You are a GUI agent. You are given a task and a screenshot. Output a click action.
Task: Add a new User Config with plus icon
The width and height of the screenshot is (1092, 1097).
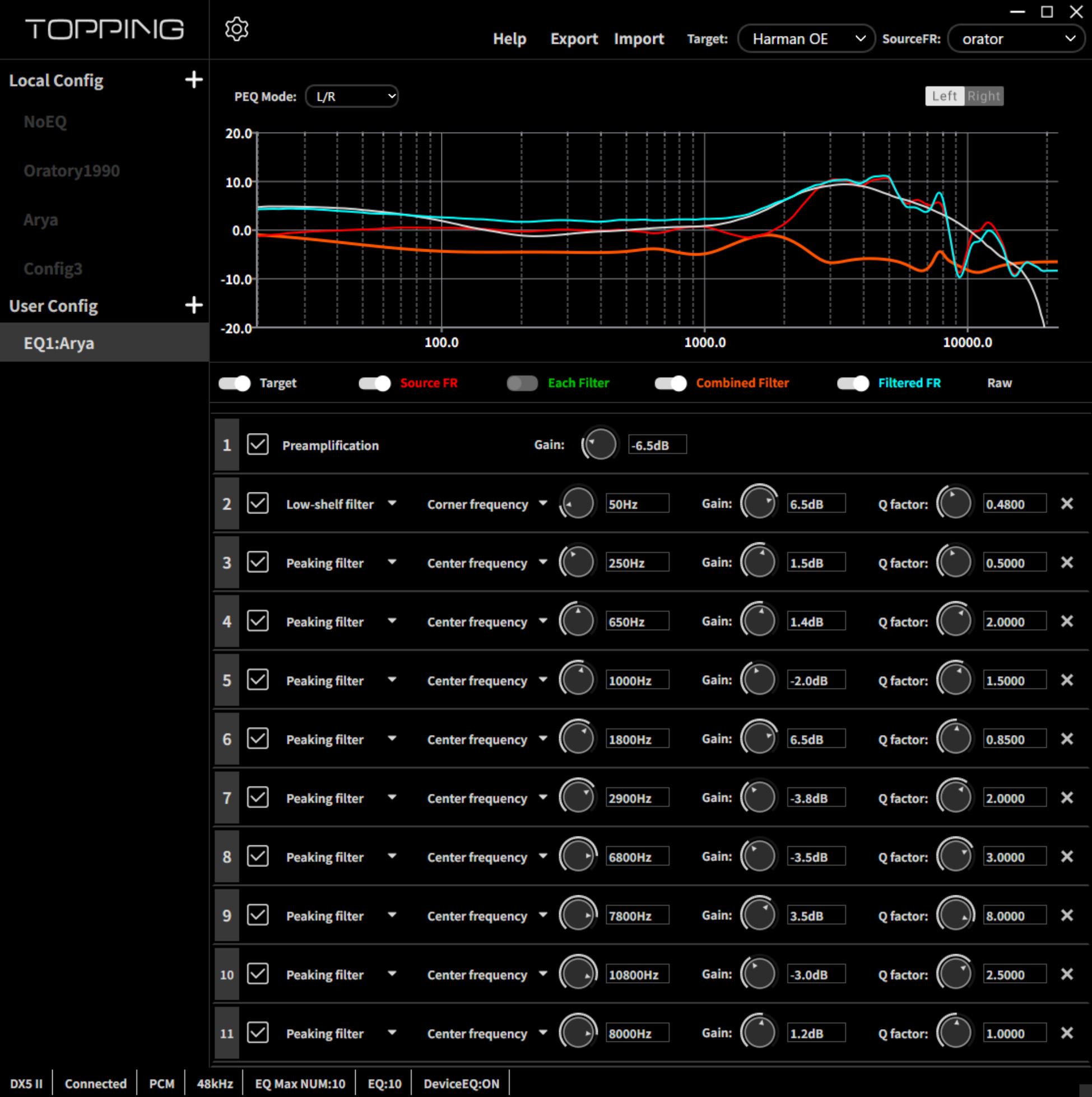[x=194, y=305]
